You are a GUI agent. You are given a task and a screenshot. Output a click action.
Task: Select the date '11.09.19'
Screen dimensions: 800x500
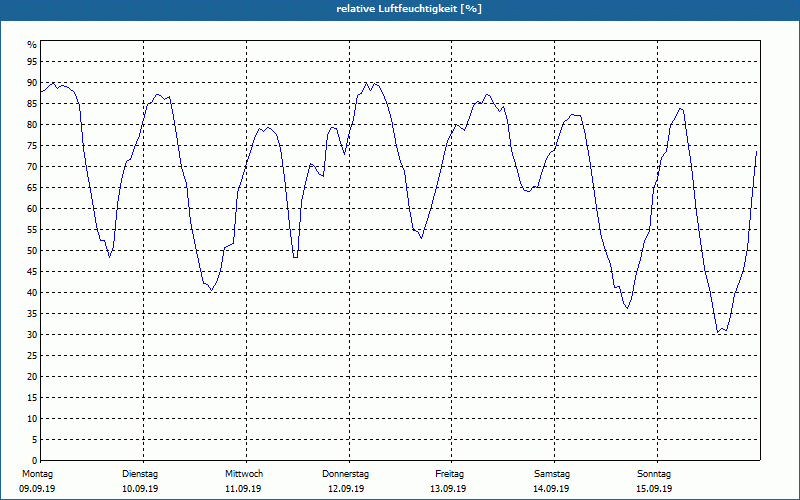tap(243, 489)
